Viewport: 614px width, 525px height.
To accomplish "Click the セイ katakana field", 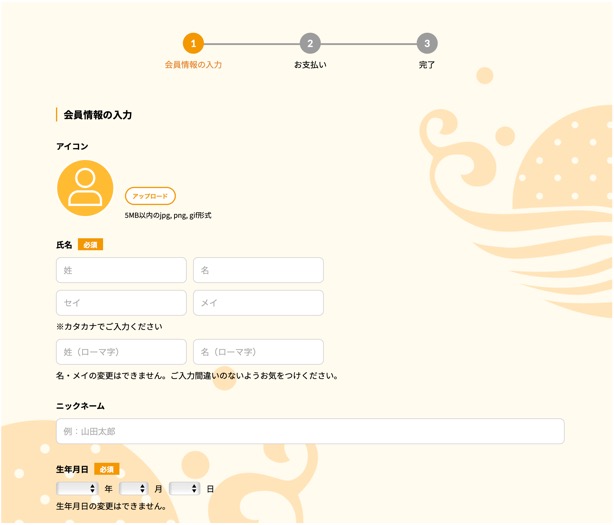I will 121,303.
